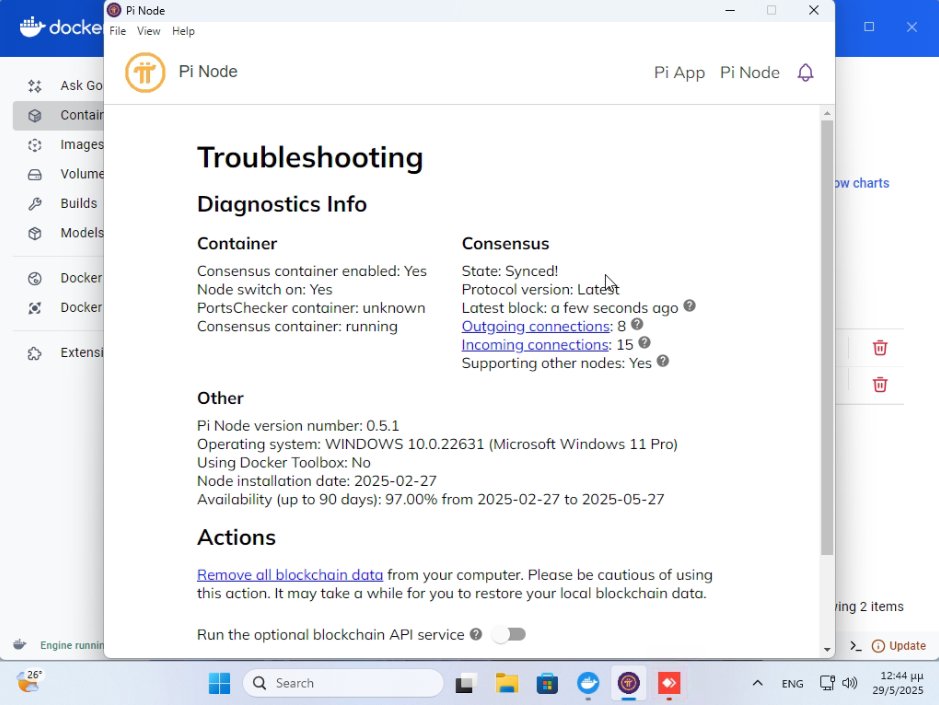Open the red AnyDesk taskbar icon
The image size is (939, 705).
pyautogui.click(x=669, y=683)
